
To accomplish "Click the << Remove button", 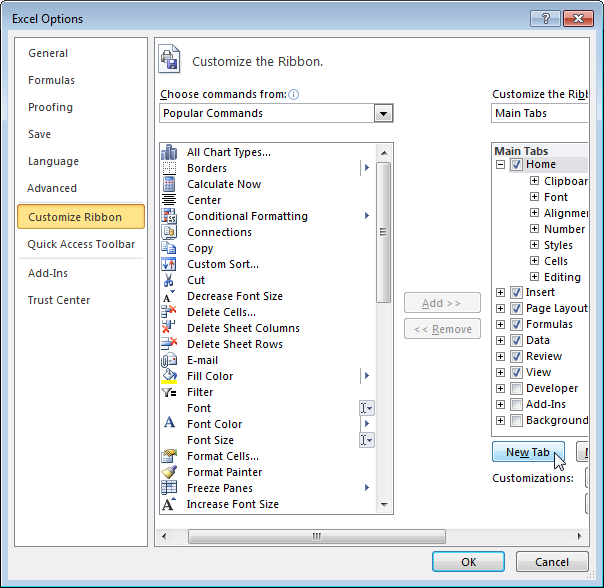I will click(442, 329).
